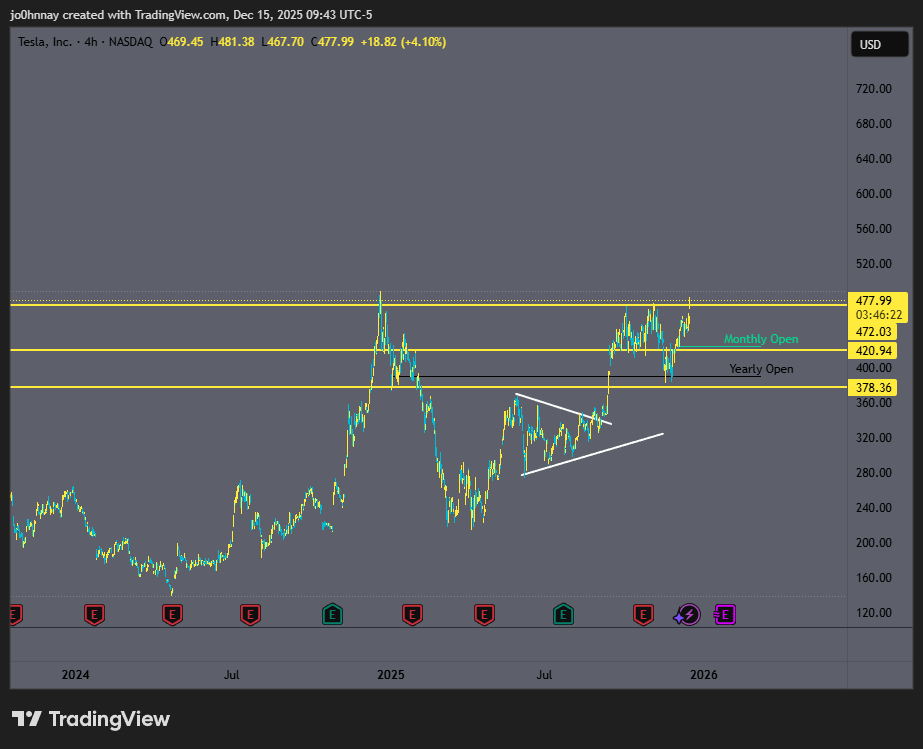
Task: Click the 560.00 price scale value
Action: [x=874, y=228]
